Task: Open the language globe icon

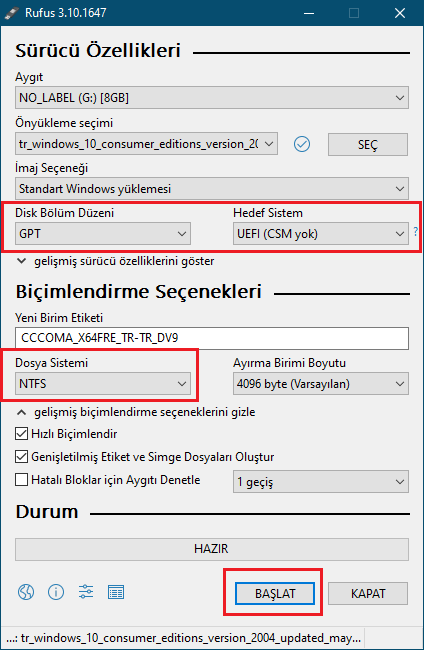Action: click(x=26, y=592)
